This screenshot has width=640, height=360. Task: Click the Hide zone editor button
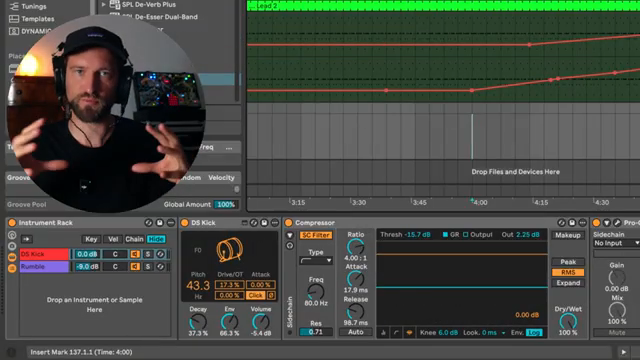[x=156, y=239]
